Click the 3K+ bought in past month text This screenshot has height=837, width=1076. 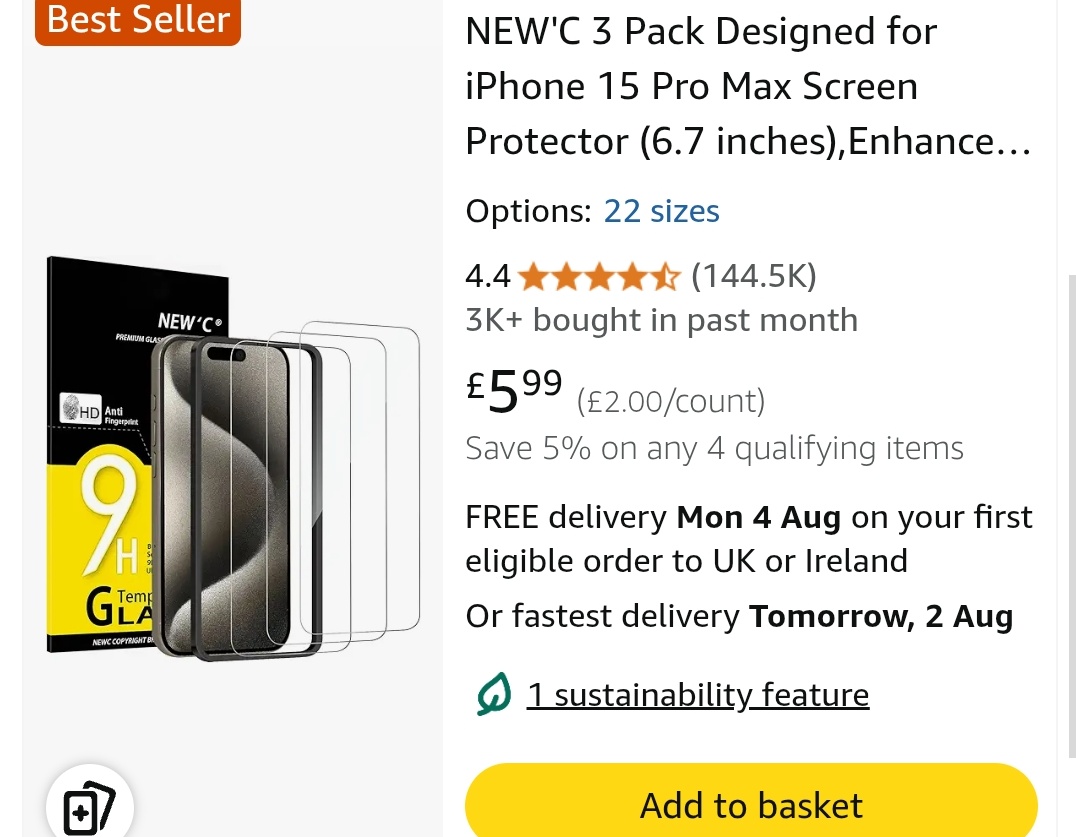coord(662,320)
